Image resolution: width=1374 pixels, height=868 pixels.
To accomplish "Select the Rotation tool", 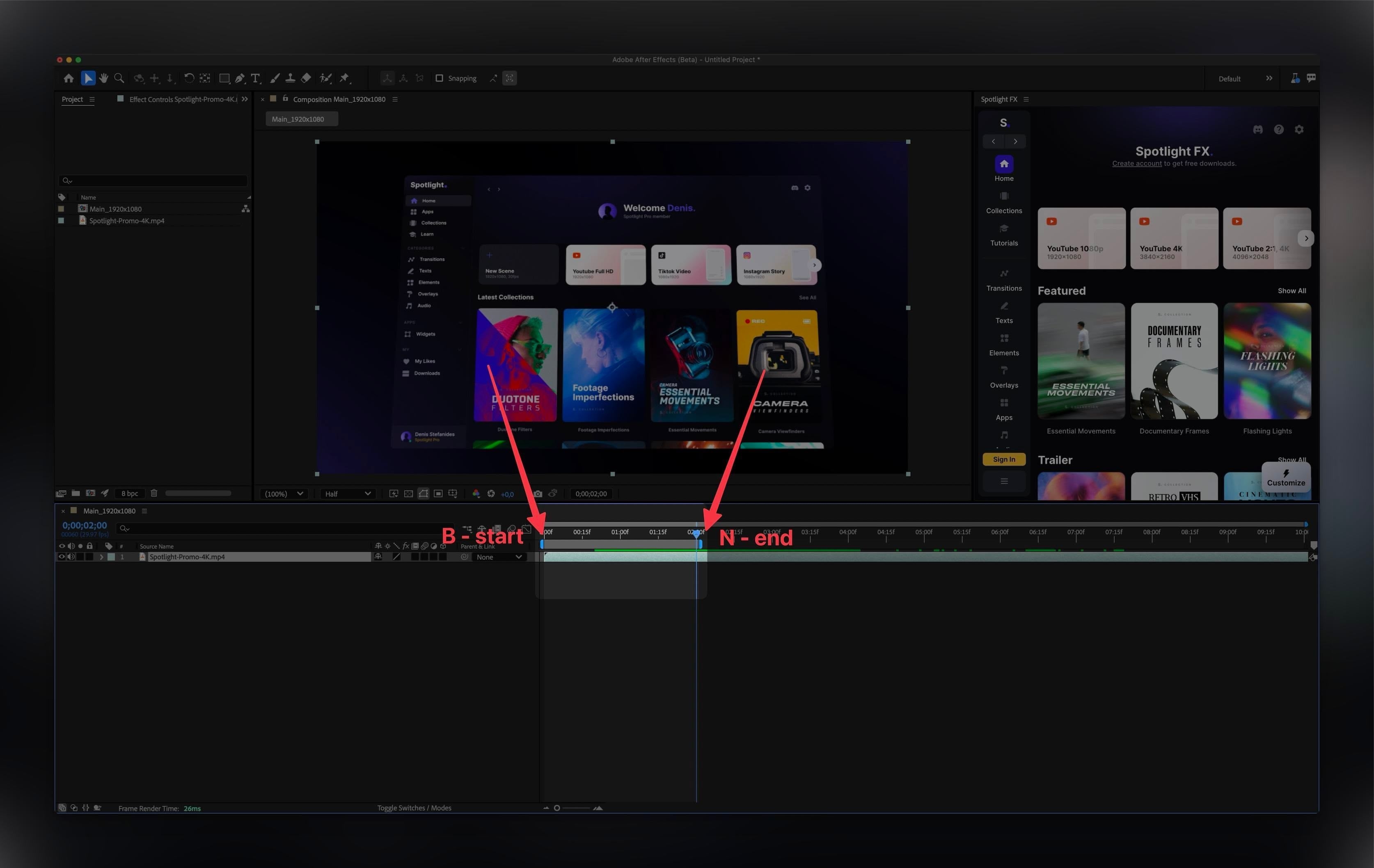I will coord(189,78).
